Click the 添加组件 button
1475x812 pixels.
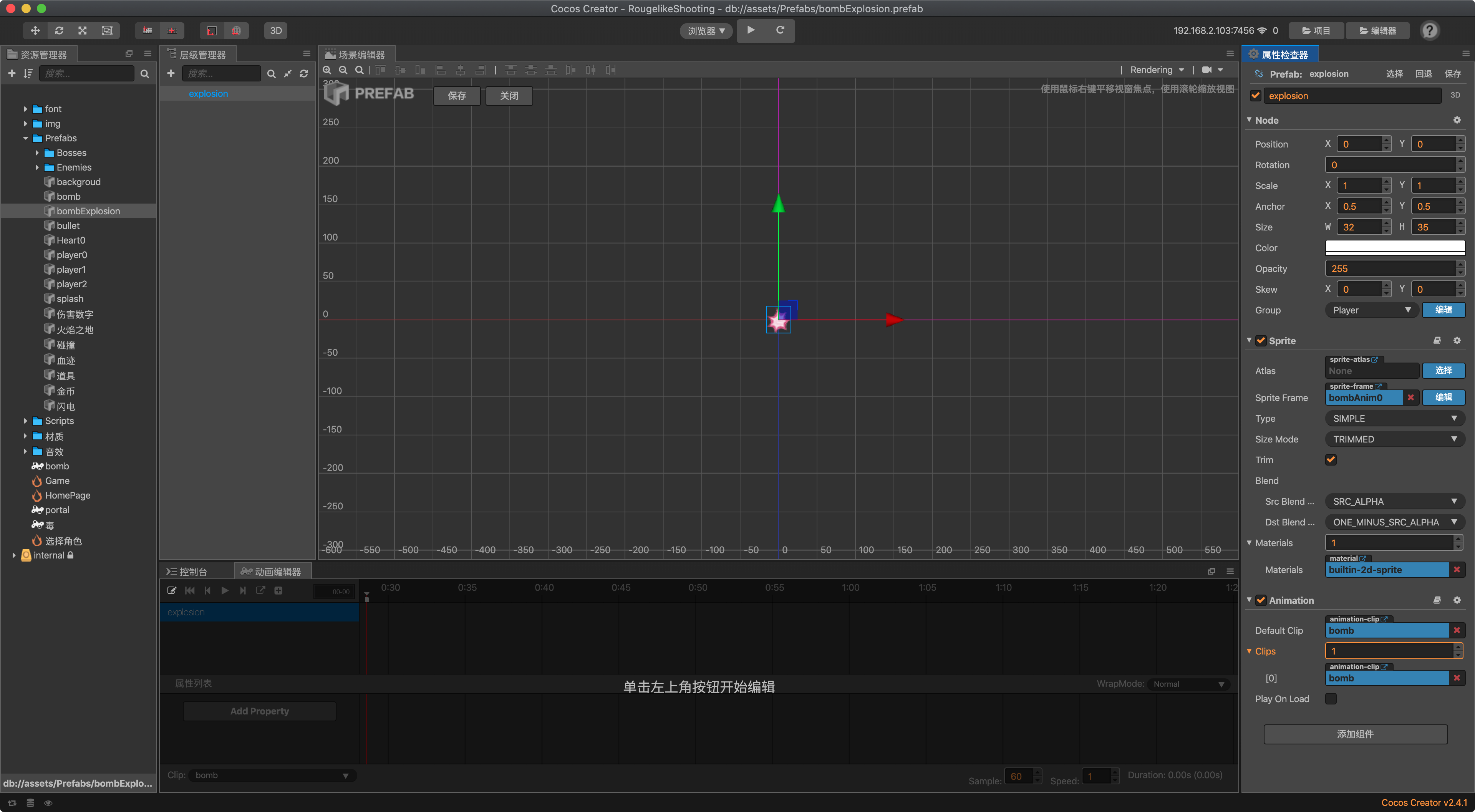1355,734
